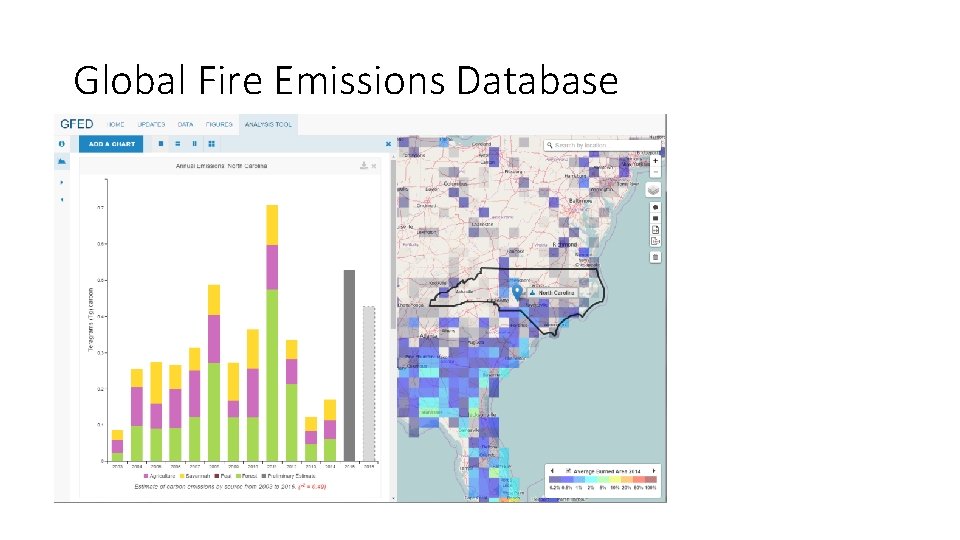Open the Data menu item

186,124
